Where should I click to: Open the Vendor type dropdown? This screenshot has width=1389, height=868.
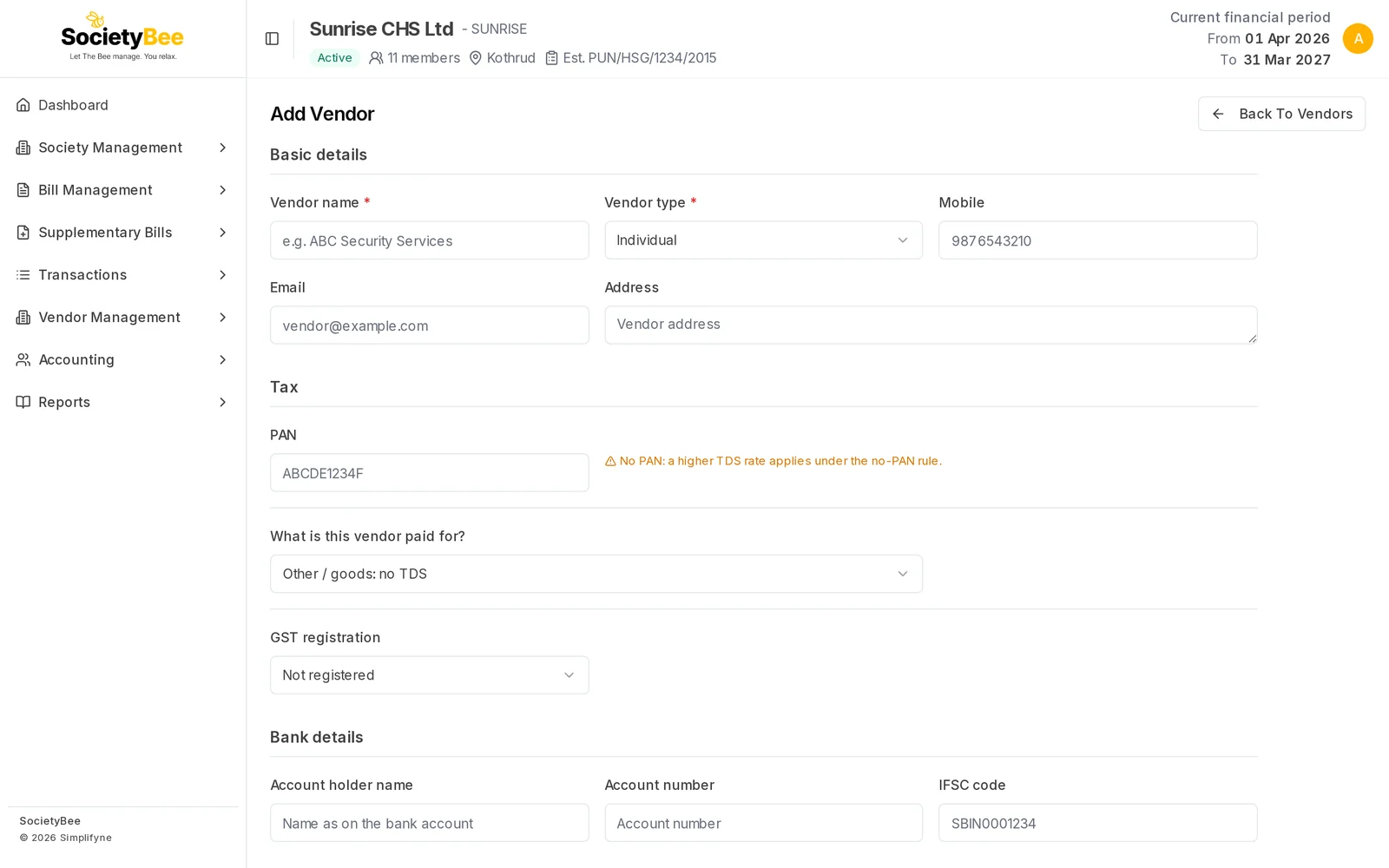click(763, 240)
